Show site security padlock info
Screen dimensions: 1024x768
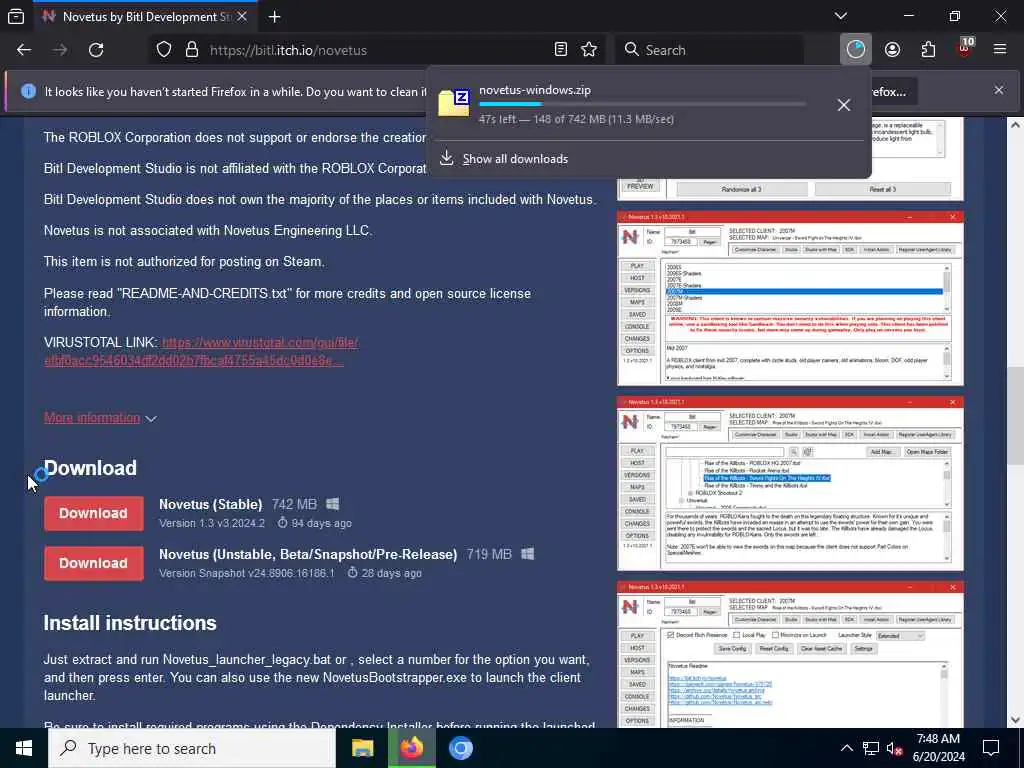(x=191, y=50)
